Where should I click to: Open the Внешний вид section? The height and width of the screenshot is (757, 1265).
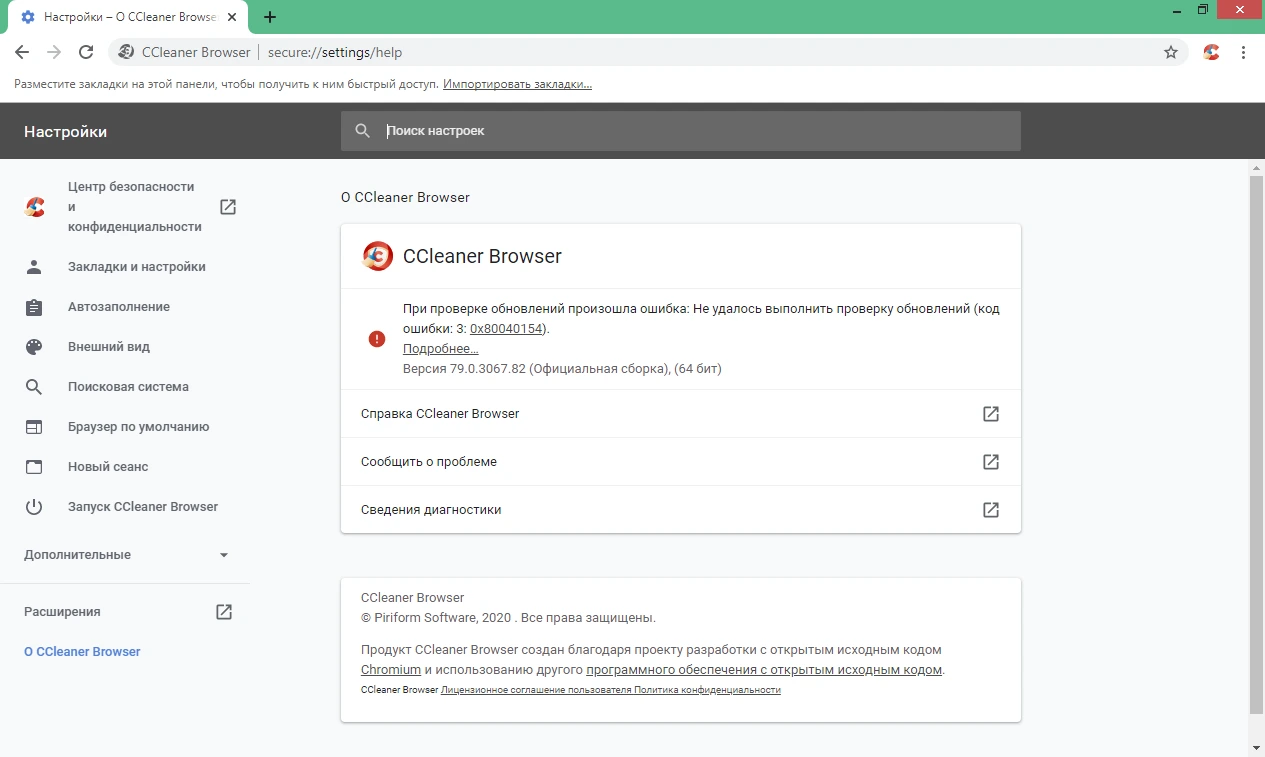[125, 347]
